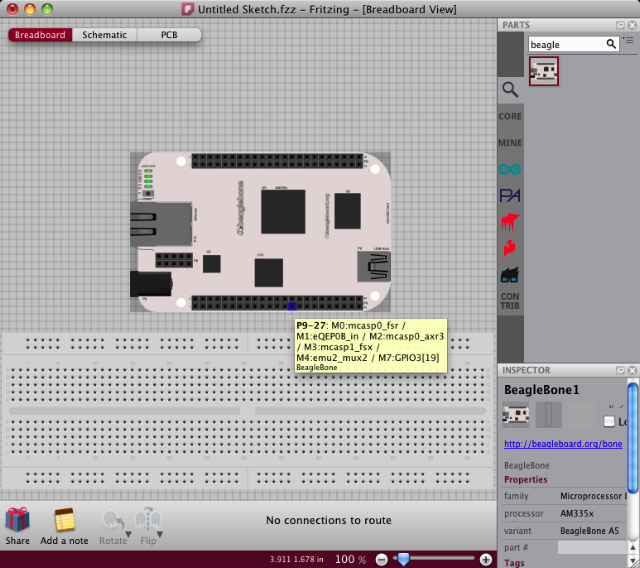Open the factory-with-glasses parts bin
This screenshot has height=568, width=640.
(510, 275)
